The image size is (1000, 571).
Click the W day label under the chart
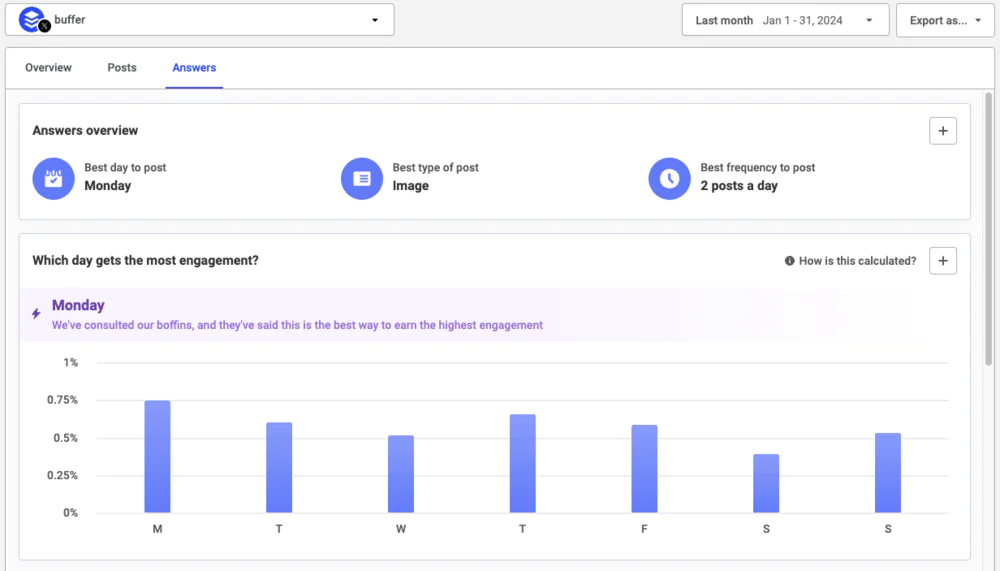click(401, 529)
